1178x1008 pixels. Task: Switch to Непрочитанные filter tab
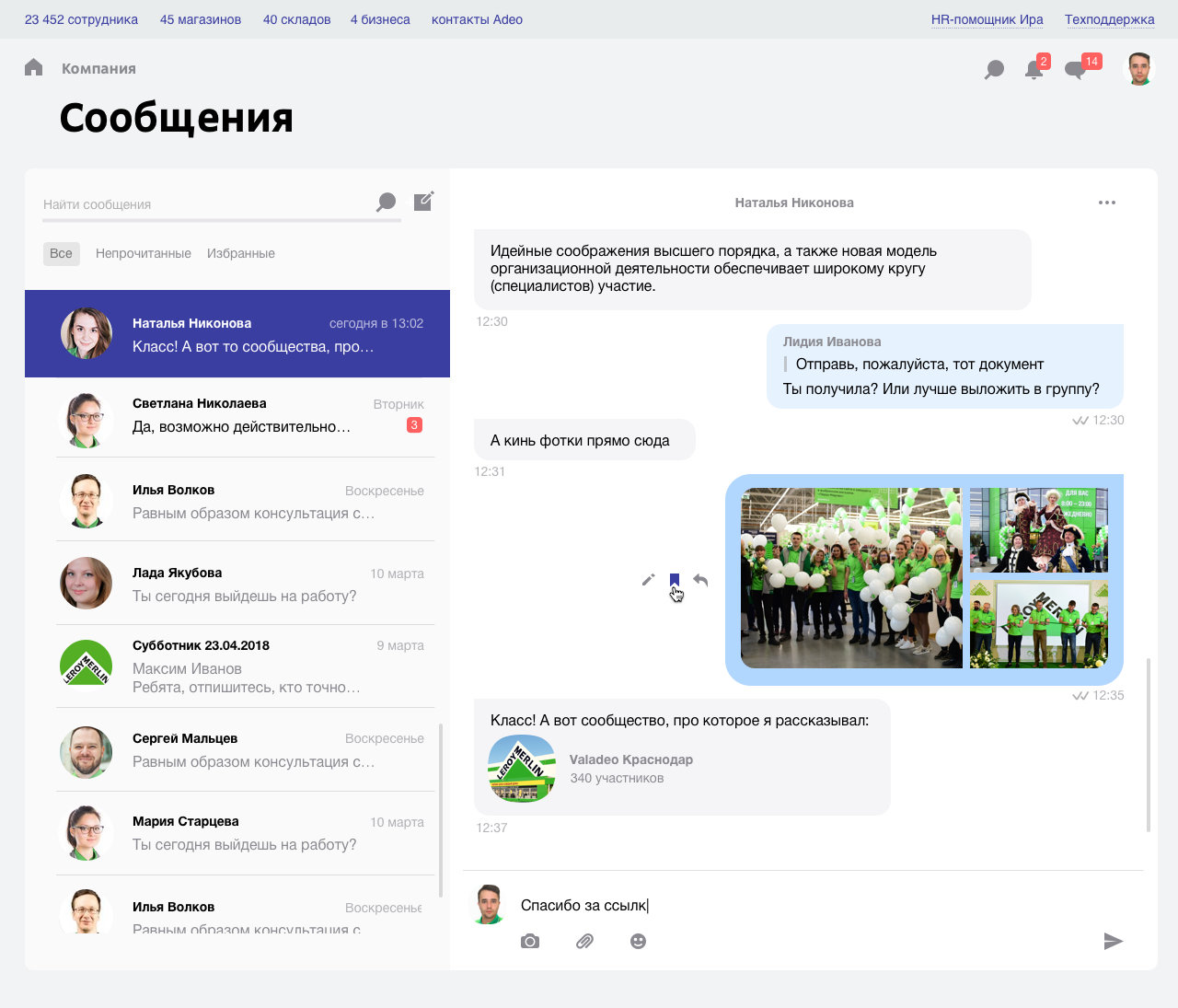pyautogui.click(x=144, y=253)
